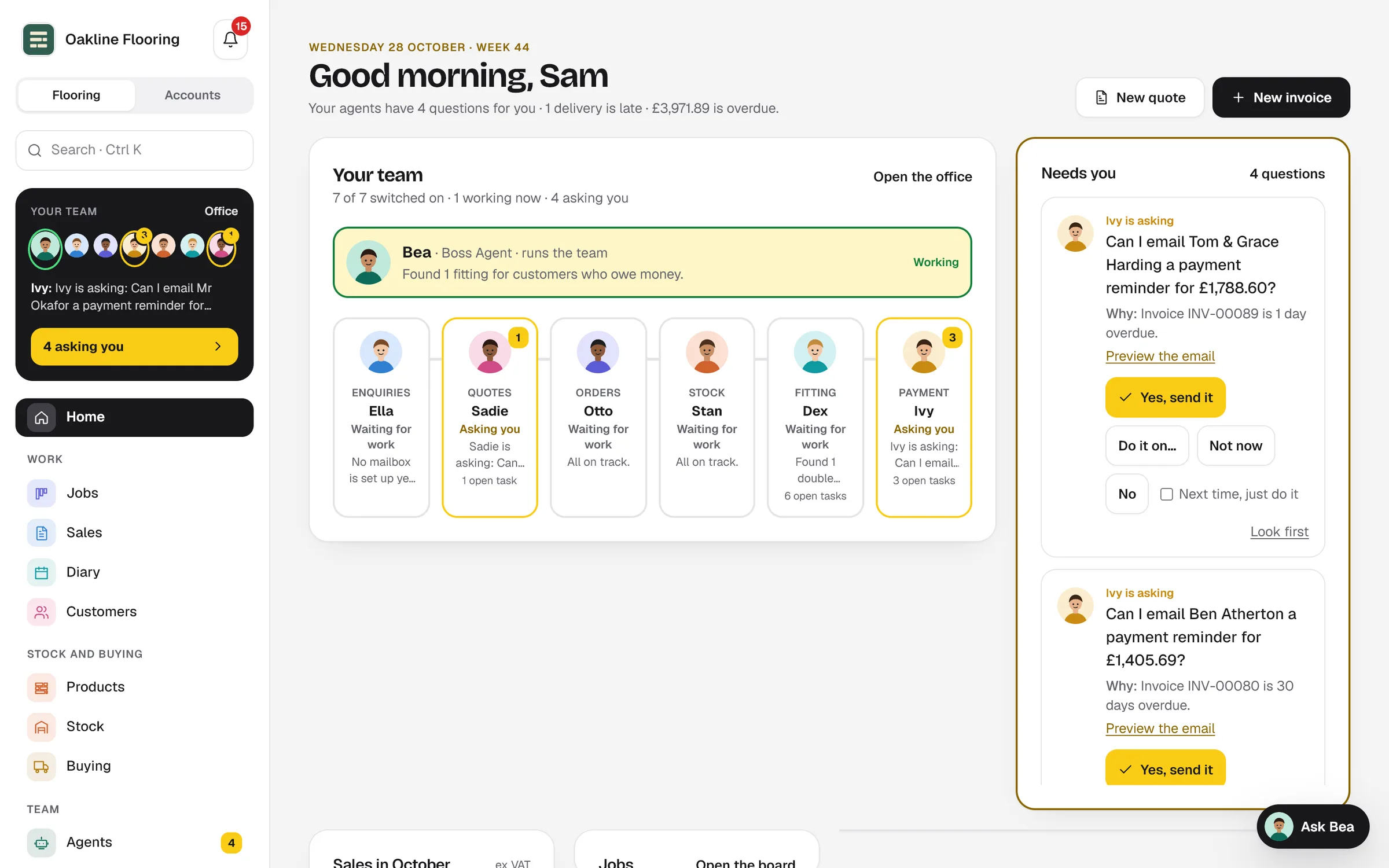Viewport: 1389px width, 868px height.
Task: Preview the email for invoice INV-00089
Action: tap(1160, 356)
